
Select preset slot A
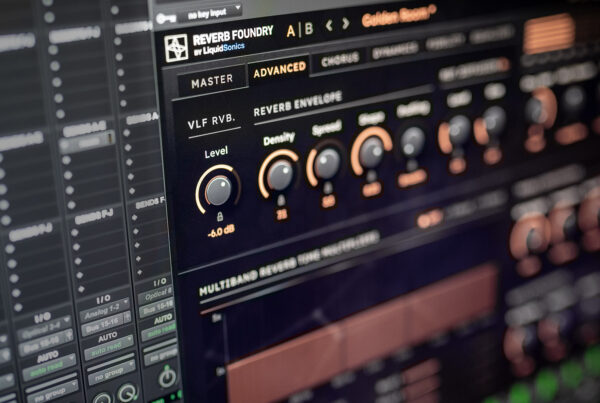pyautogui.click(x=291, y=31)
